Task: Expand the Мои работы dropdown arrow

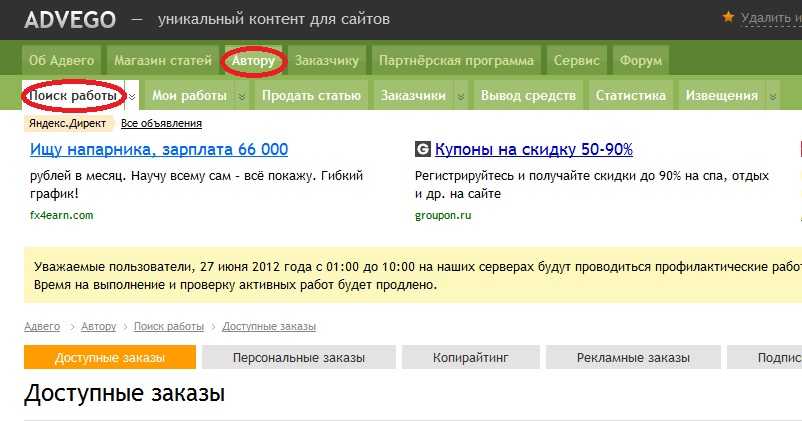Action: pyautogui.click(x=242, y=96)
